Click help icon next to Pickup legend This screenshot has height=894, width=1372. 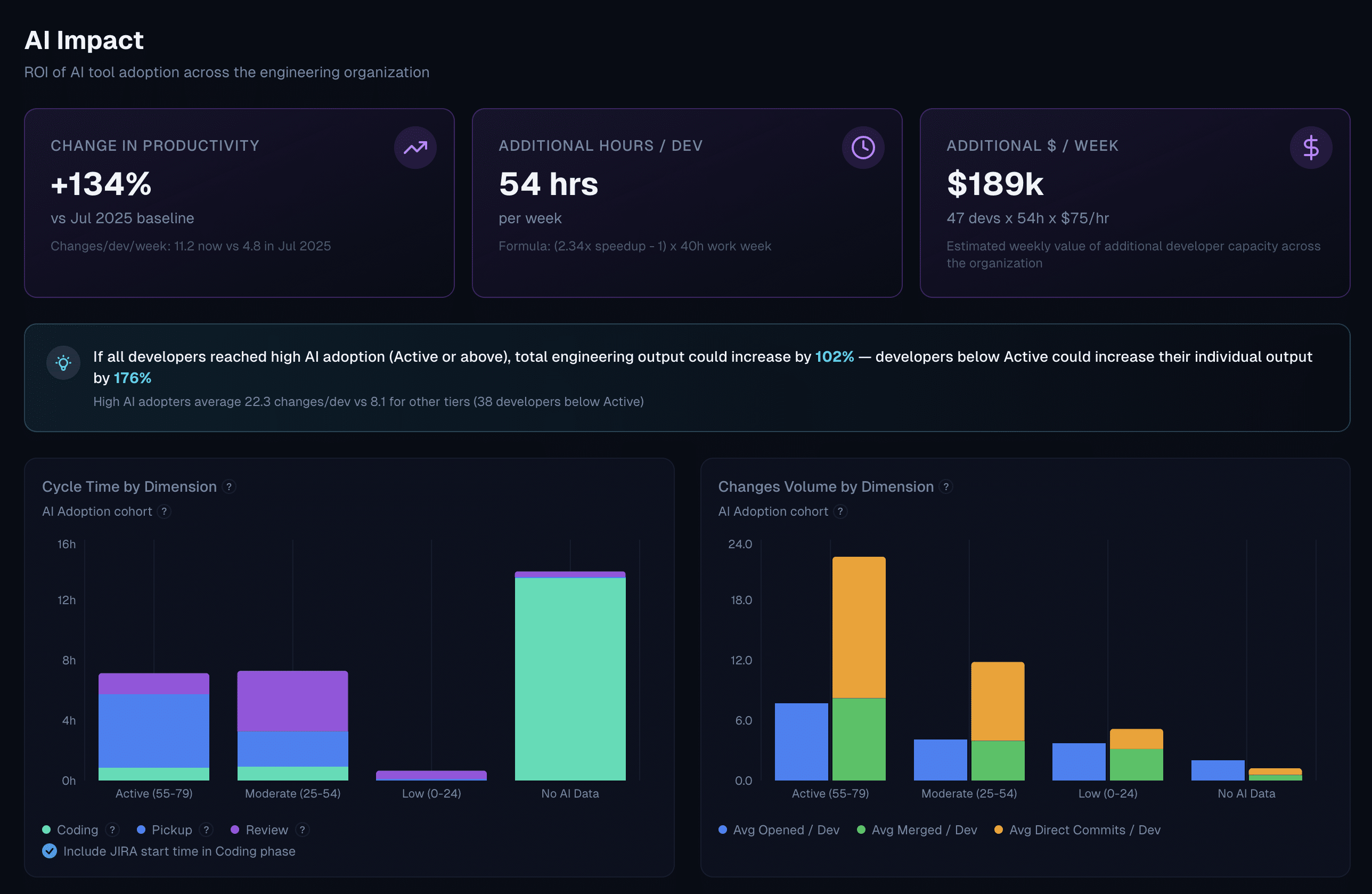pos(206,830)
